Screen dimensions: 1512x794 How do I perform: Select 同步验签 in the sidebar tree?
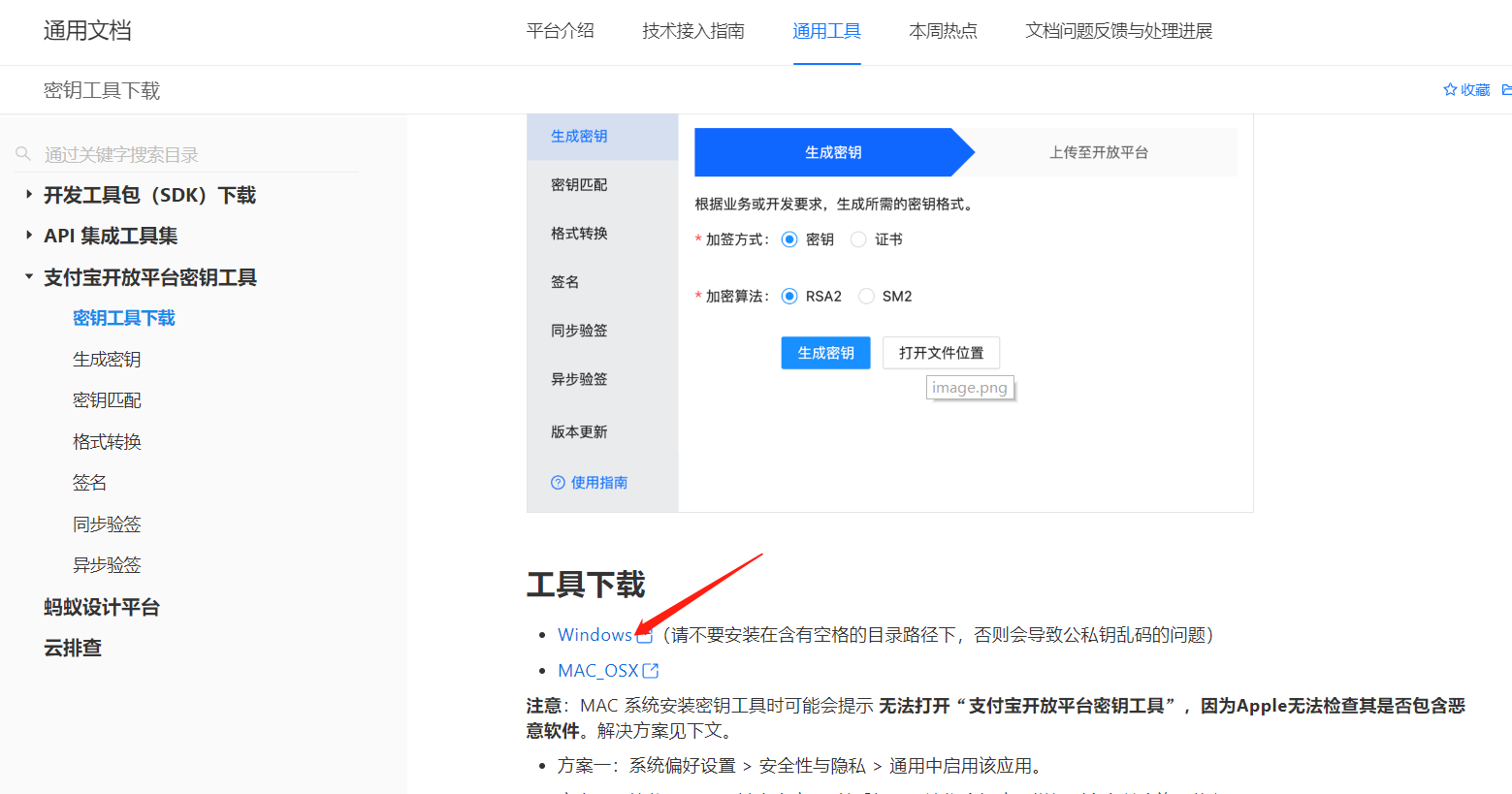point(107,524)
